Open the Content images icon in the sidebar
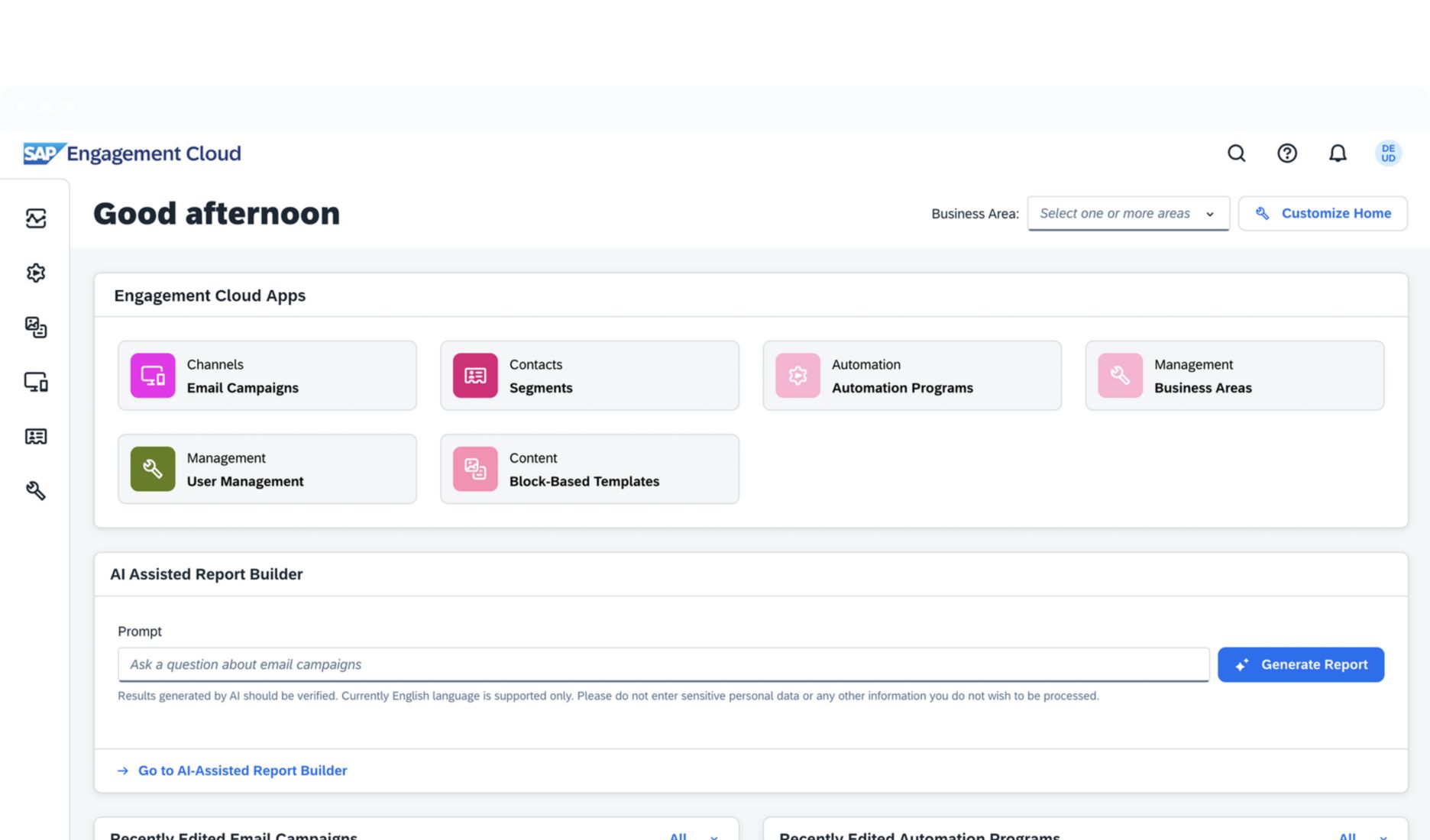Viewport: 1430px width, 840px height. [x=35, y=328]
